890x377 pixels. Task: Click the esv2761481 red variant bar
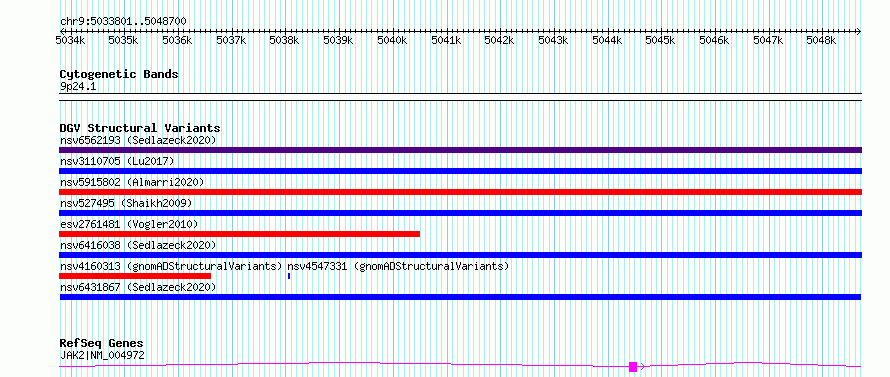pyautogui.click(x=240, y=234)
